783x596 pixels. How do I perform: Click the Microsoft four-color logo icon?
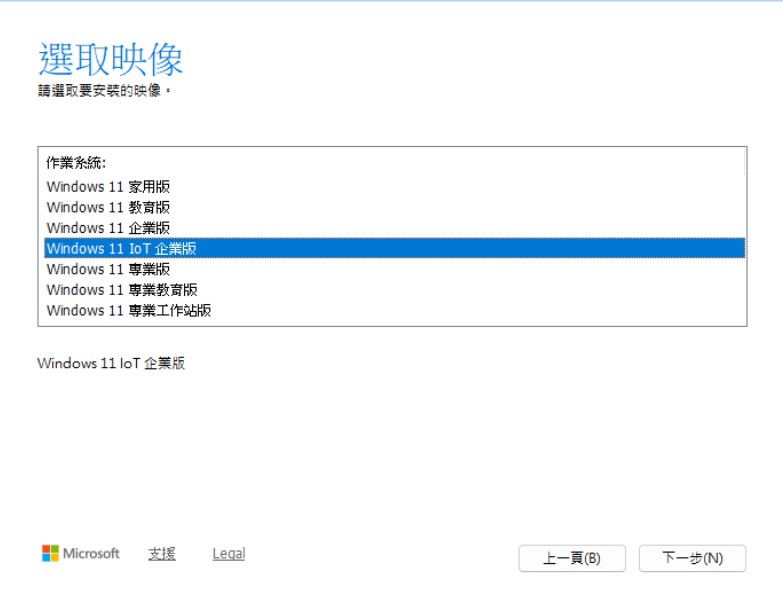click(50, 553)
